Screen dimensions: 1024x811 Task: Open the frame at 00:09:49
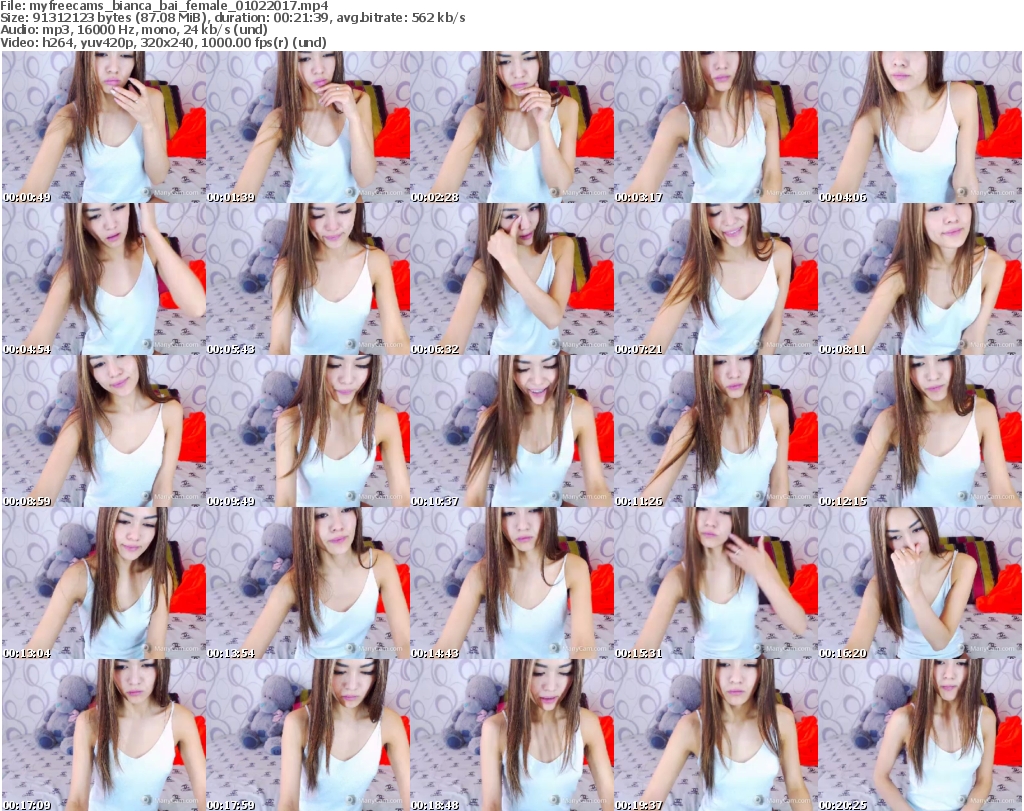point(308,432)
